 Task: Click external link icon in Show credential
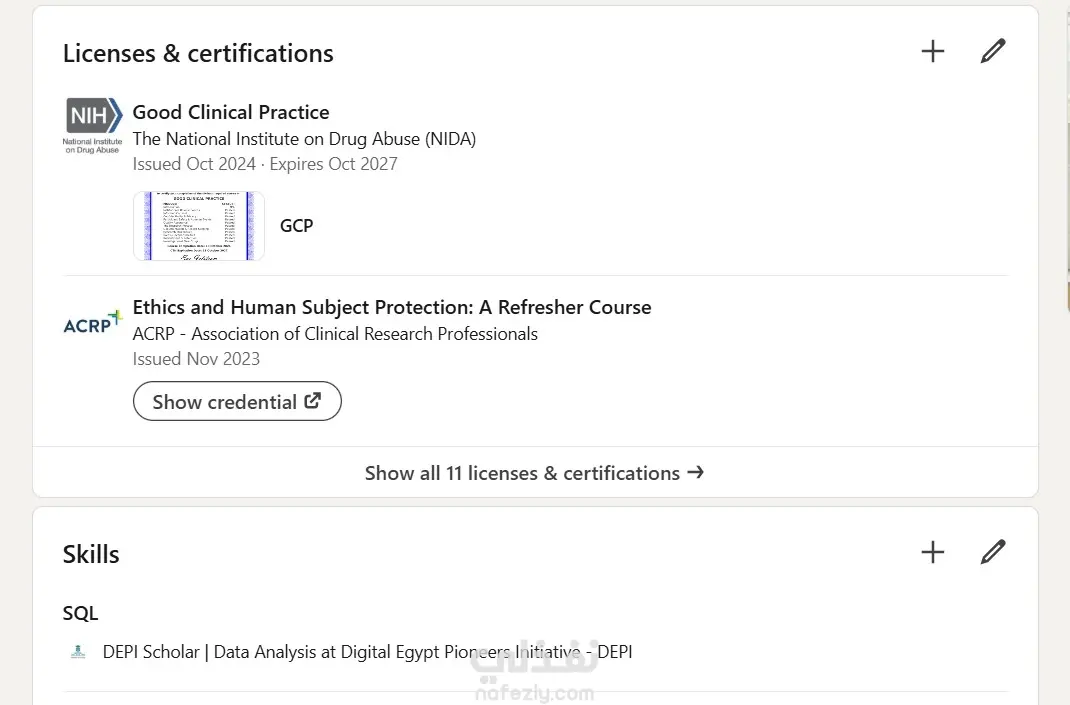(x=313, y=401)
